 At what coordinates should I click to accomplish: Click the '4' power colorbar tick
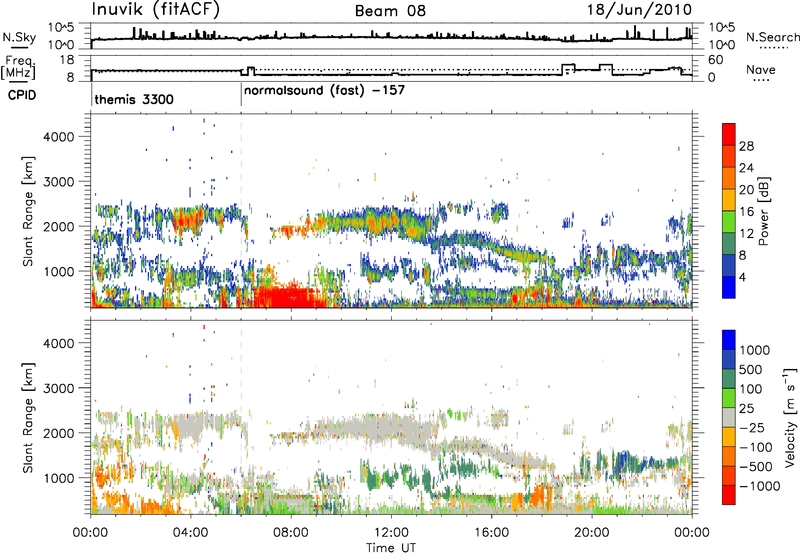[x=742, y=277]
